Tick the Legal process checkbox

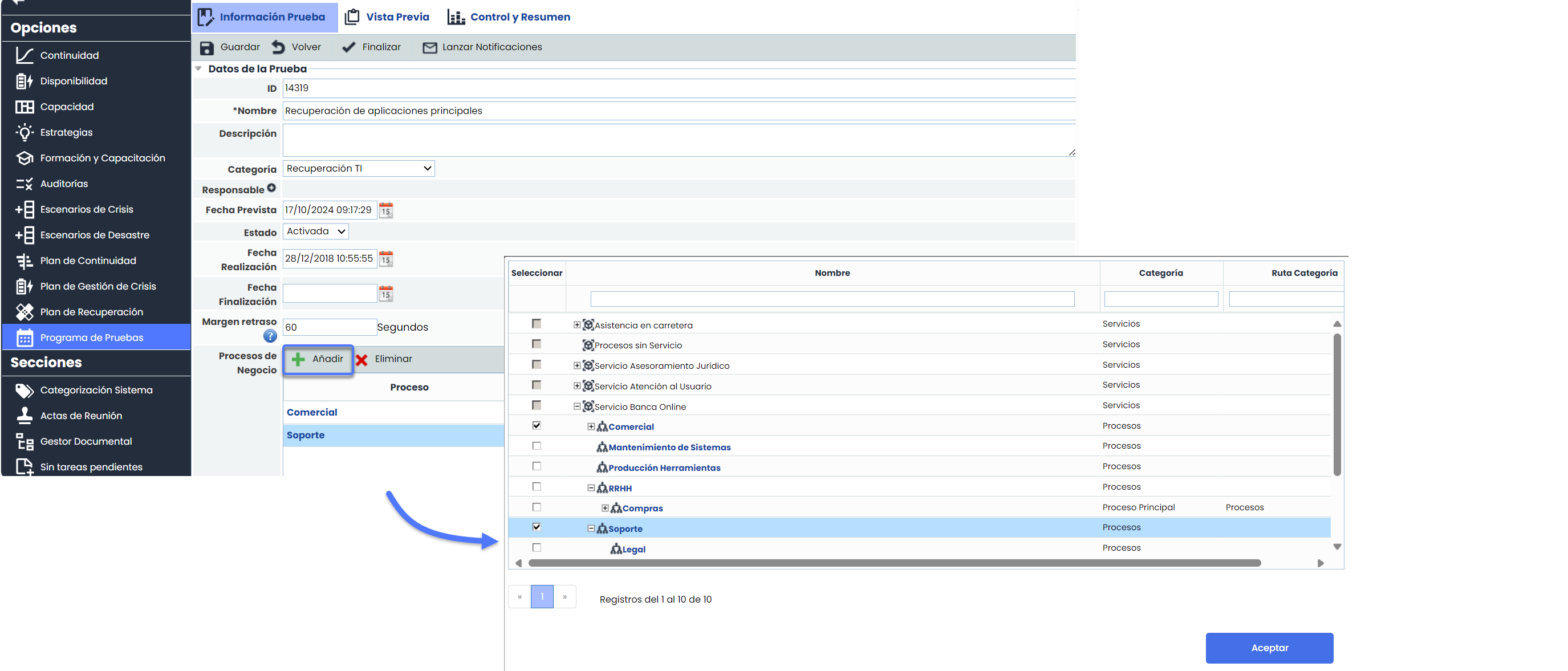click(537, 547)
